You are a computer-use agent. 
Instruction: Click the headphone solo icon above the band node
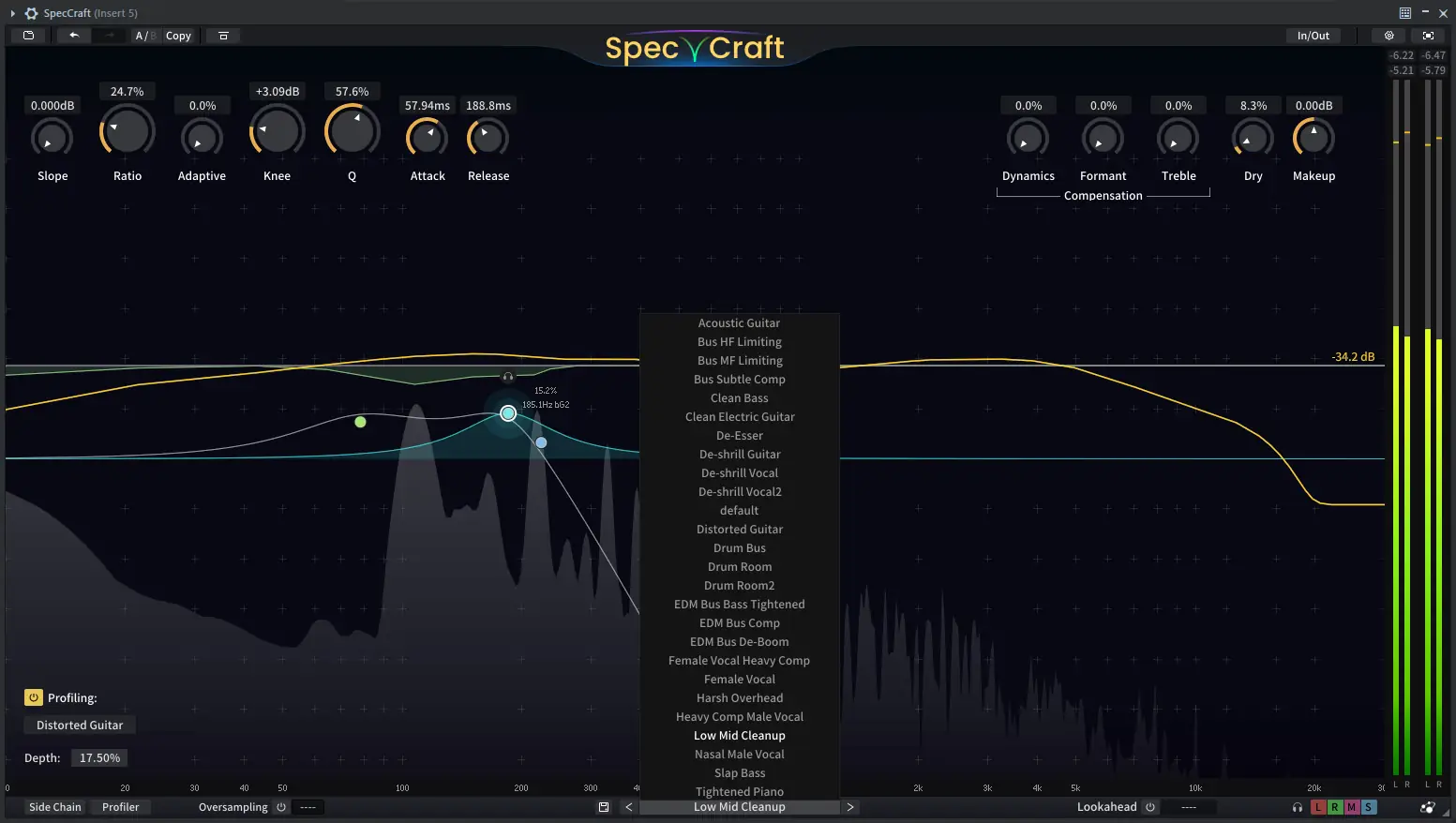pos(508,377)
